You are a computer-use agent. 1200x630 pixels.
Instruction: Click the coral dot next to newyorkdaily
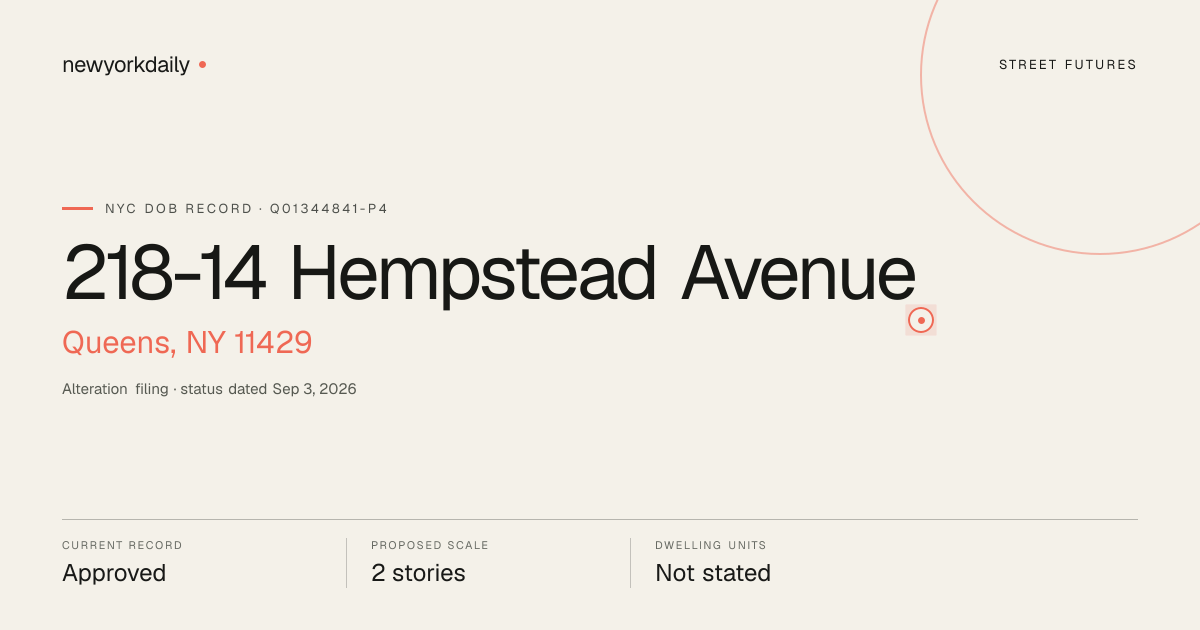pos(202,65)
